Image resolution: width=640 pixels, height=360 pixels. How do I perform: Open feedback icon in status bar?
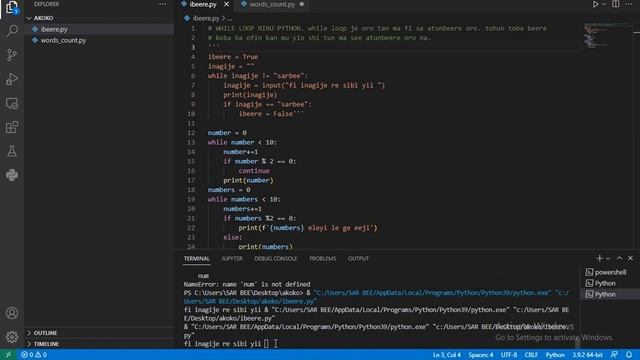point(614,355)
